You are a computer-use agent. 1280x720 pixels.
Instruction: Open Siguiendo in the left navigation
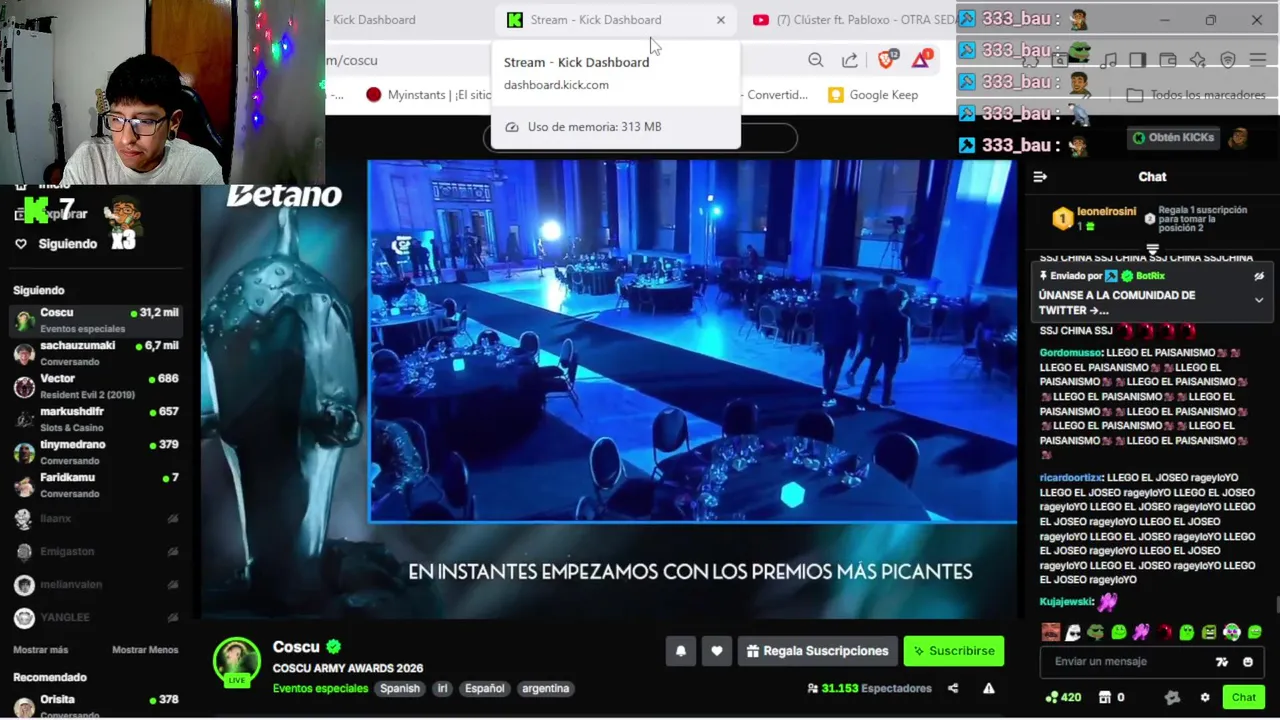click(67, 244)
